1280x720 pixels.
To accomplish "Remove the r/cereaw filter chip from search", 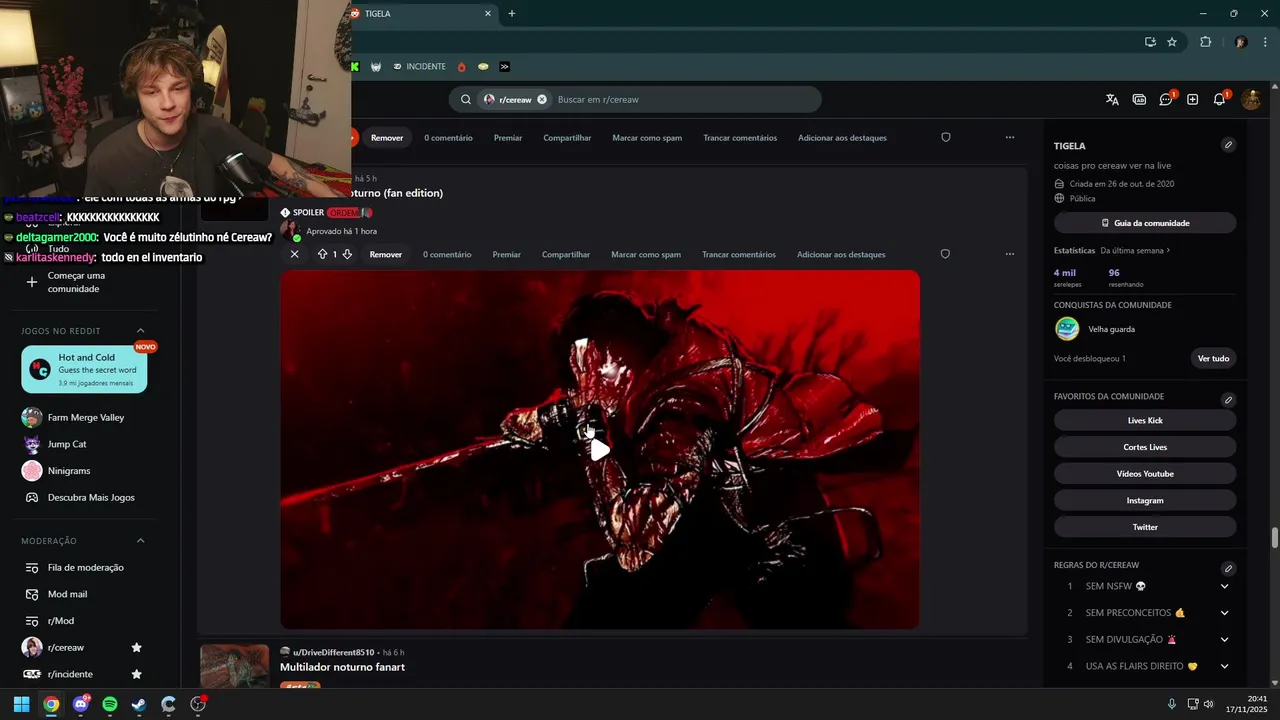I will coord(542,99).
